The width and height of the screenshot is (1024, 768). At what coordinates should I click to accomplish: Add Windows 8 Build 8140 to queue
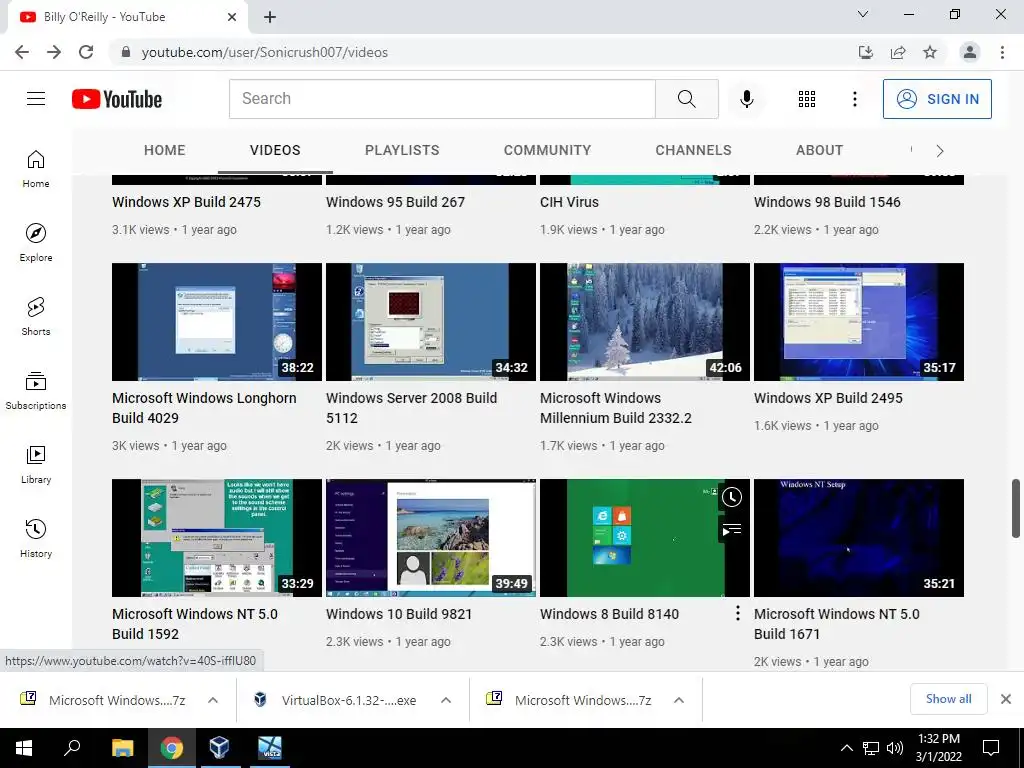click(731, 530)
